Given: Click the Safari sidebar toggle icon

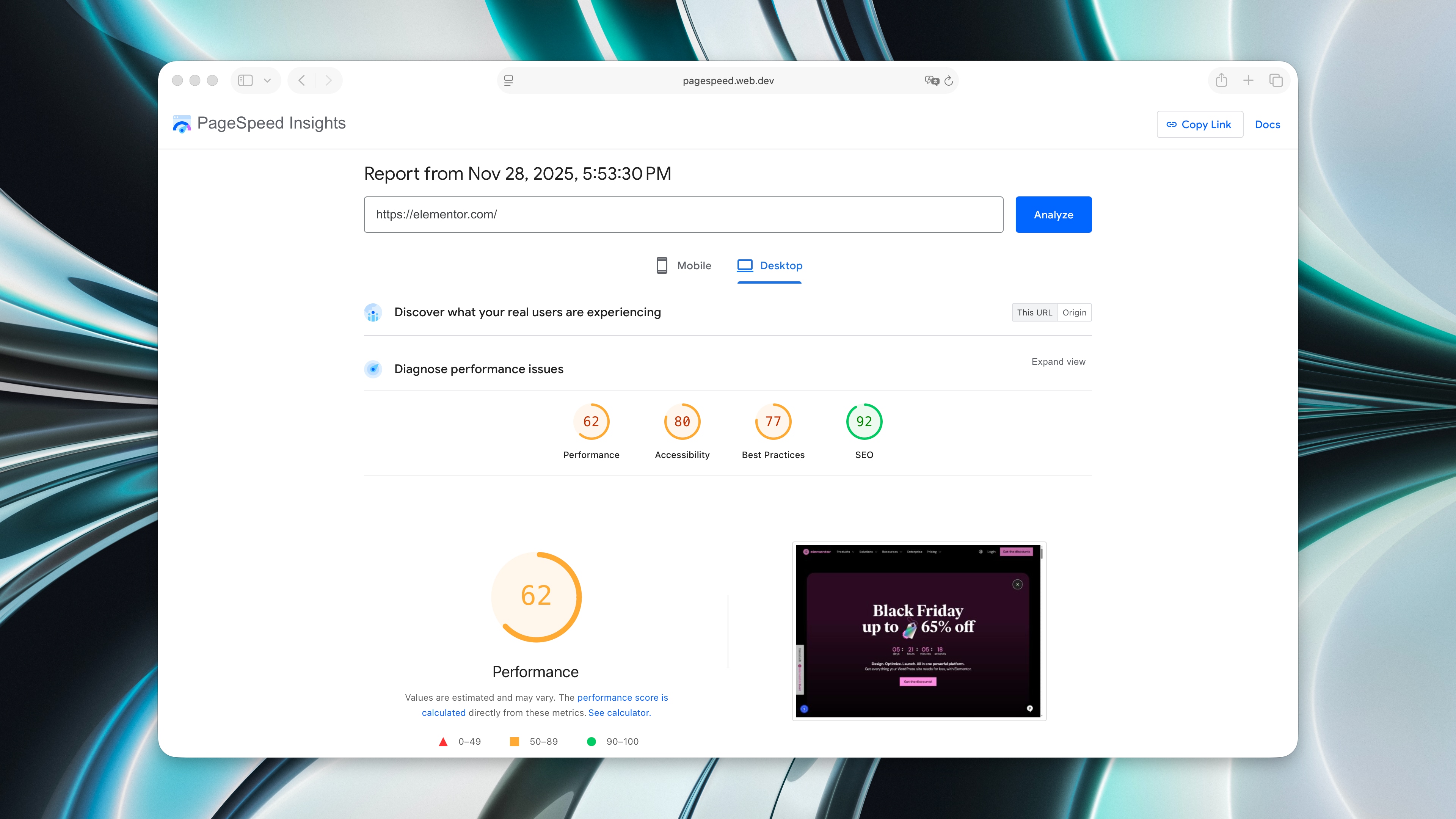Looking at the screenshot, I should [245, 80].
